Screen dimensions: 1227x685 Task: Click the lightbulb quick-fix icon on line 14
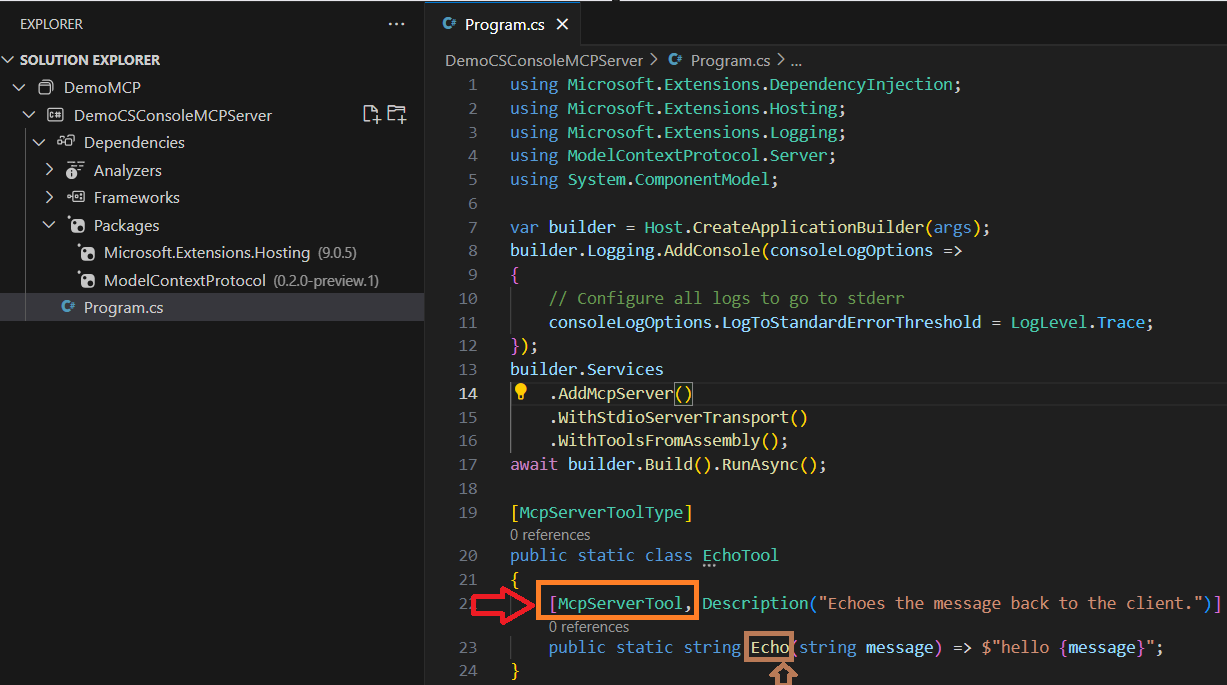pyautogui.click(x=520, y=392)
